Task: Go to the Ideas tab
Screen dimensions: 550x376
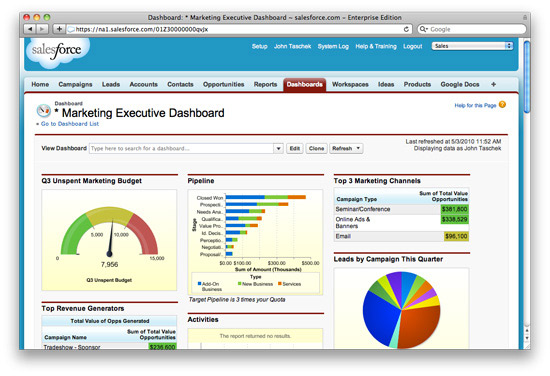Action: click(x=386, y=85)
